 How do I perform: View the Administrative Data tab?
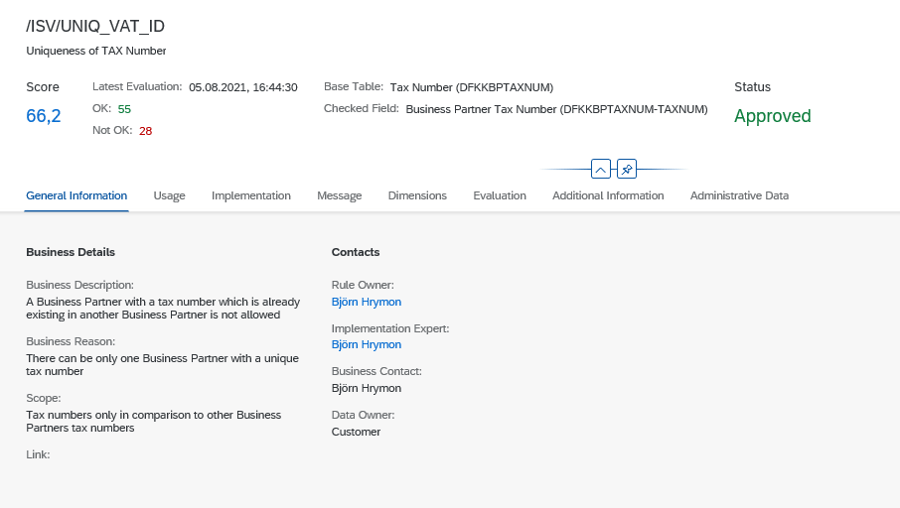pyautogui.click(x=739, y=196)
